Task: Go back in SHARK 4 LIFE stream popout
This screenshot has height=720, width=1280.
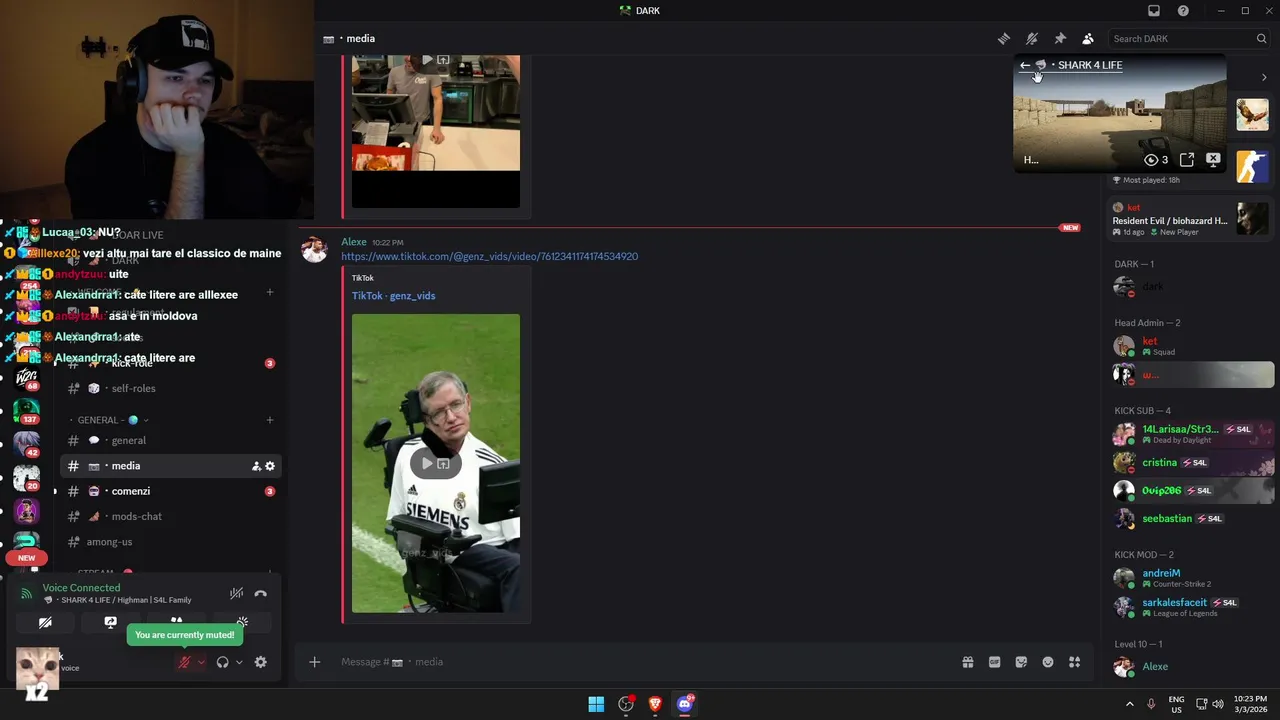Action: point(1025,65)
